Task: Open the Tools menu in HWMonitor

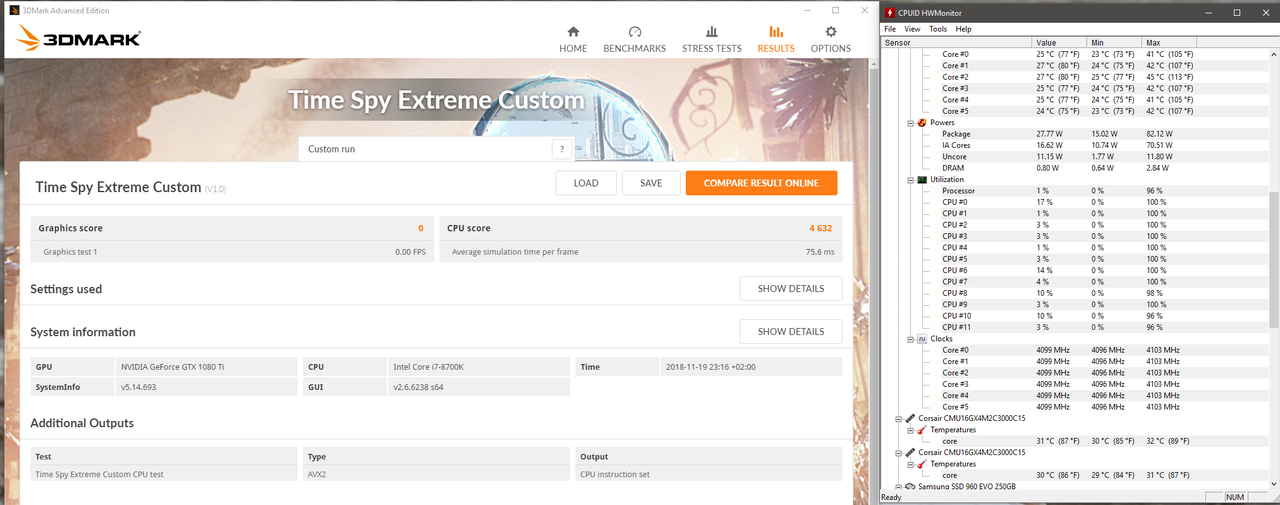Action: pos(938,29)
